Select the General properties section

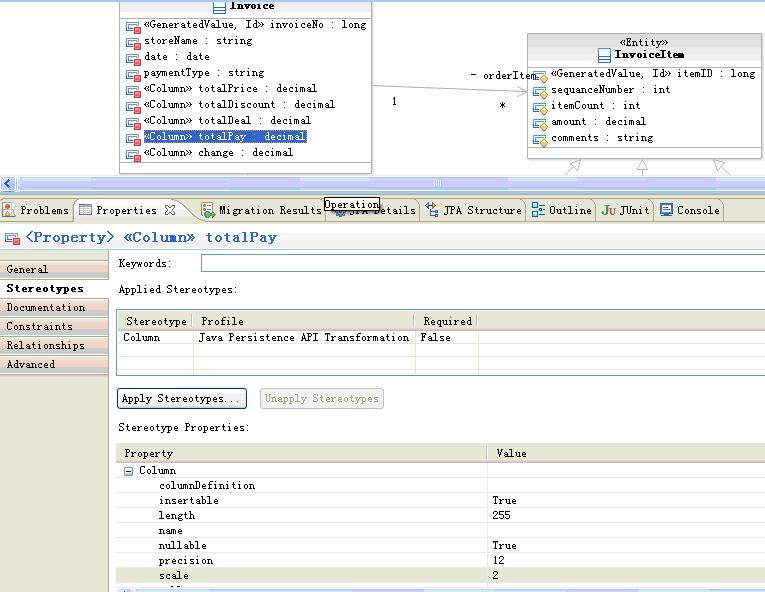(x=54, y=269)
